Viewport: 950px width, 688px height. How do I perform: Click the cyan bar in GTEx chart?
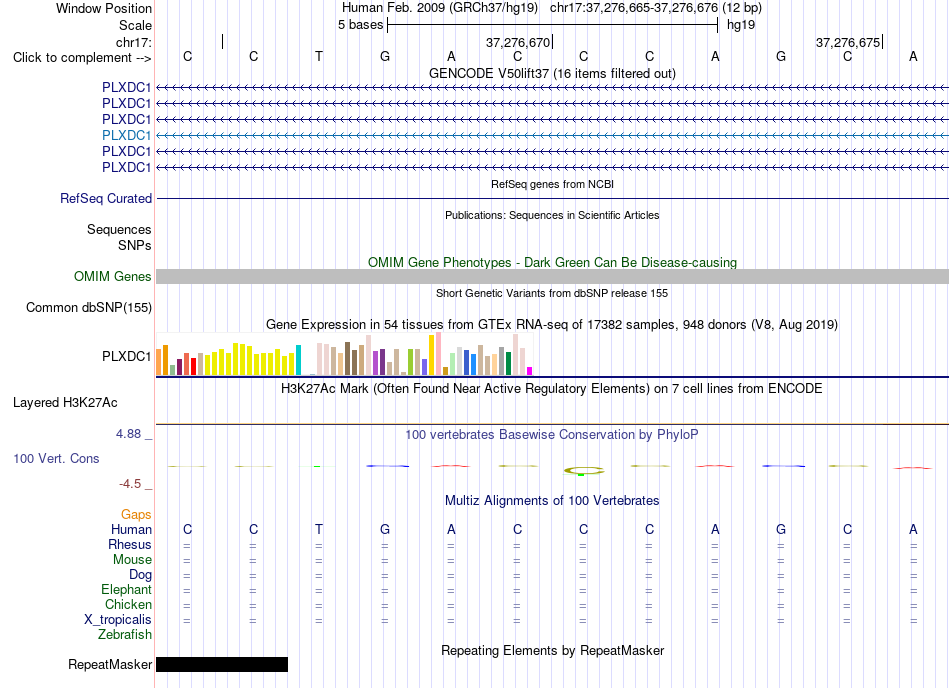(298, 360)
